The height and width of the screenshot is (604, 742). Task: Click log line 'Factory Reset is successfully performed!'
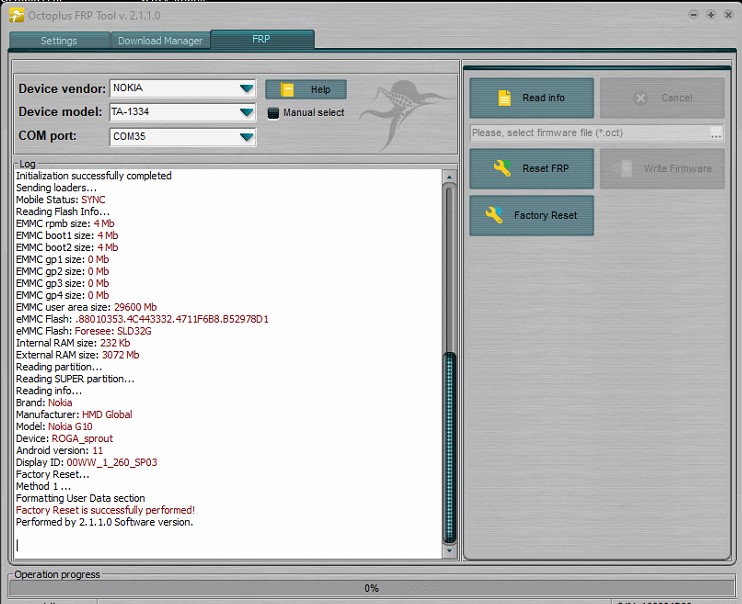105,510
